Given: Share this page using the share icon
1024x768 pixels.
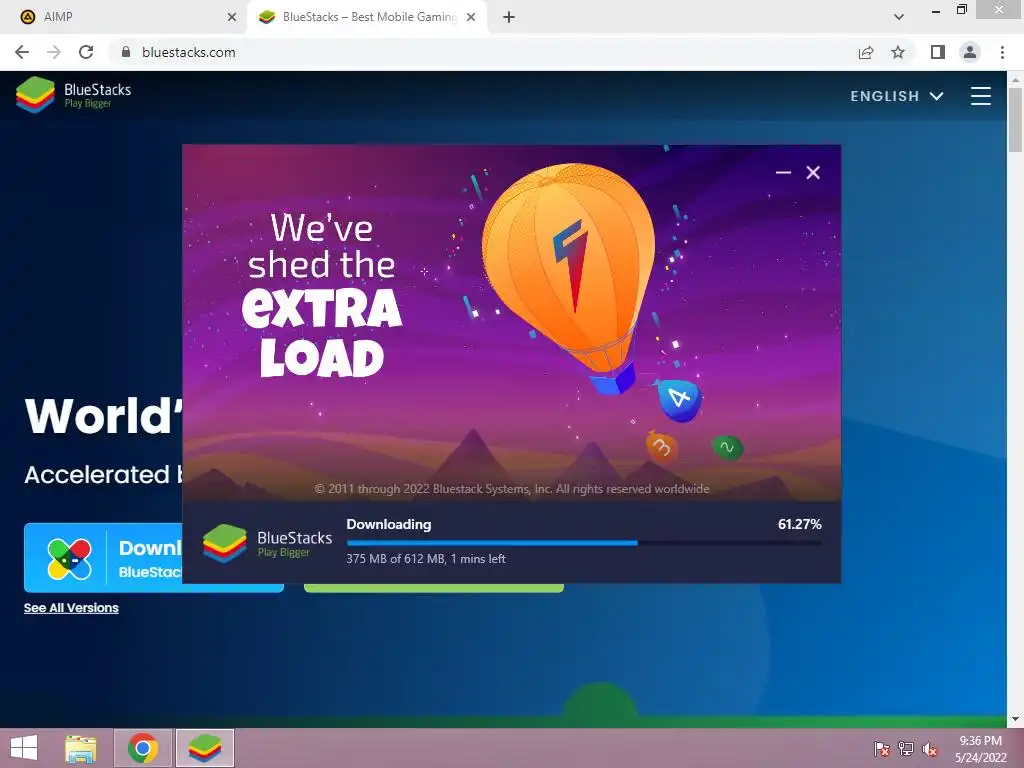Looking at the screenshot, I should (x=866, y=52).
